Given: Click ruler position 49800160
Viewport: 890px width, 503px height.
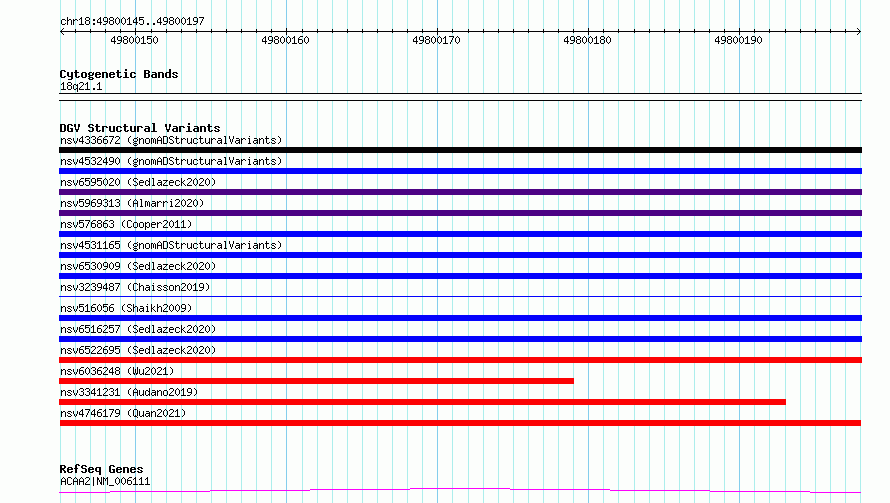Looking at the screenshot, I should [286, 40].
